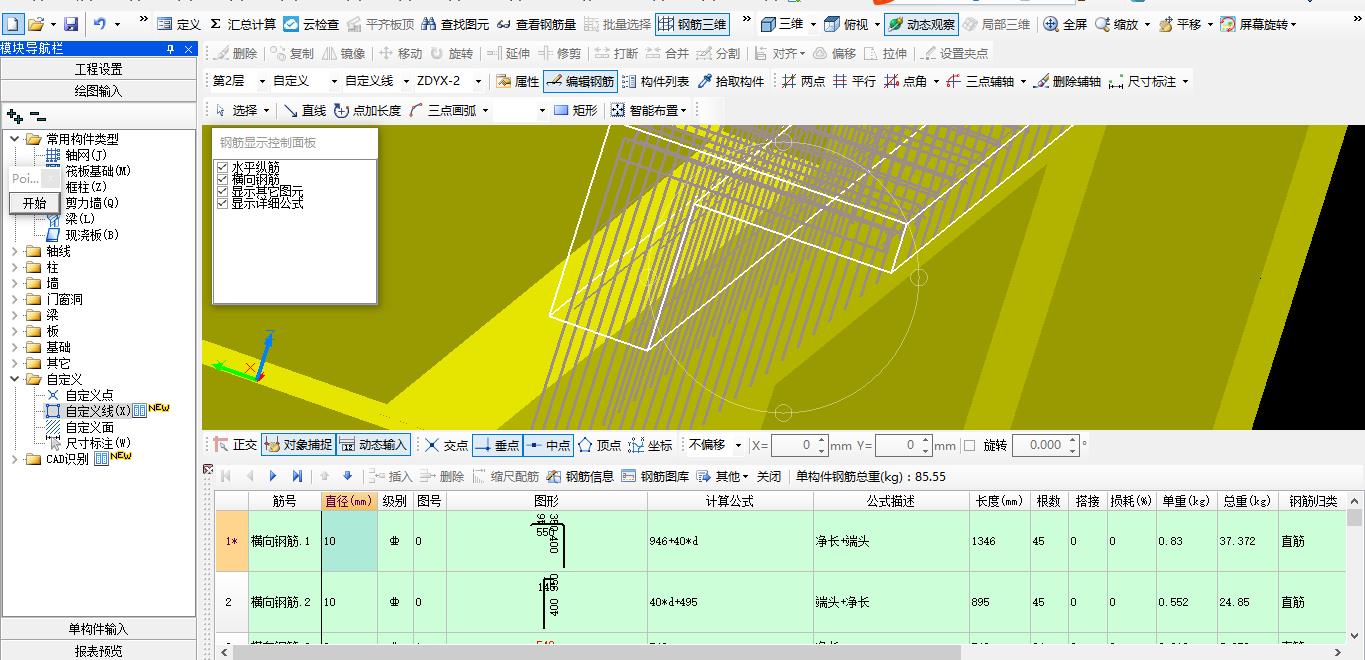
Task: Choose 两点 two-point axis tool
Action: 804,82
